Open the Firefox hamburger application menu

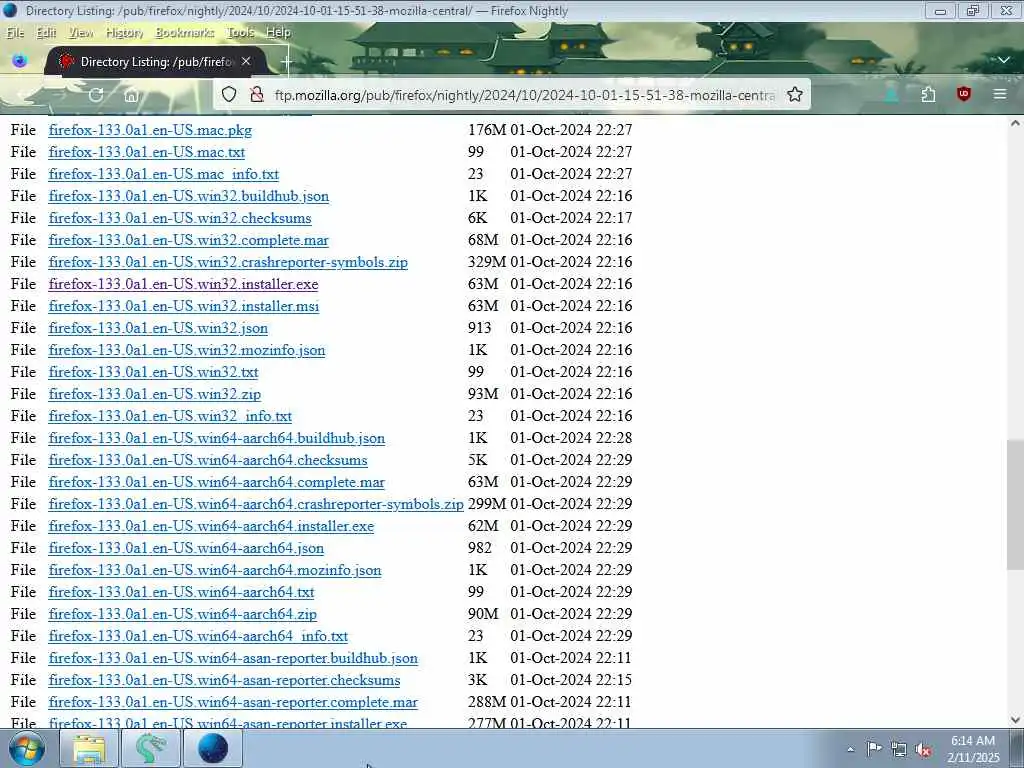pyautogui.click(x=1000, y=94)
